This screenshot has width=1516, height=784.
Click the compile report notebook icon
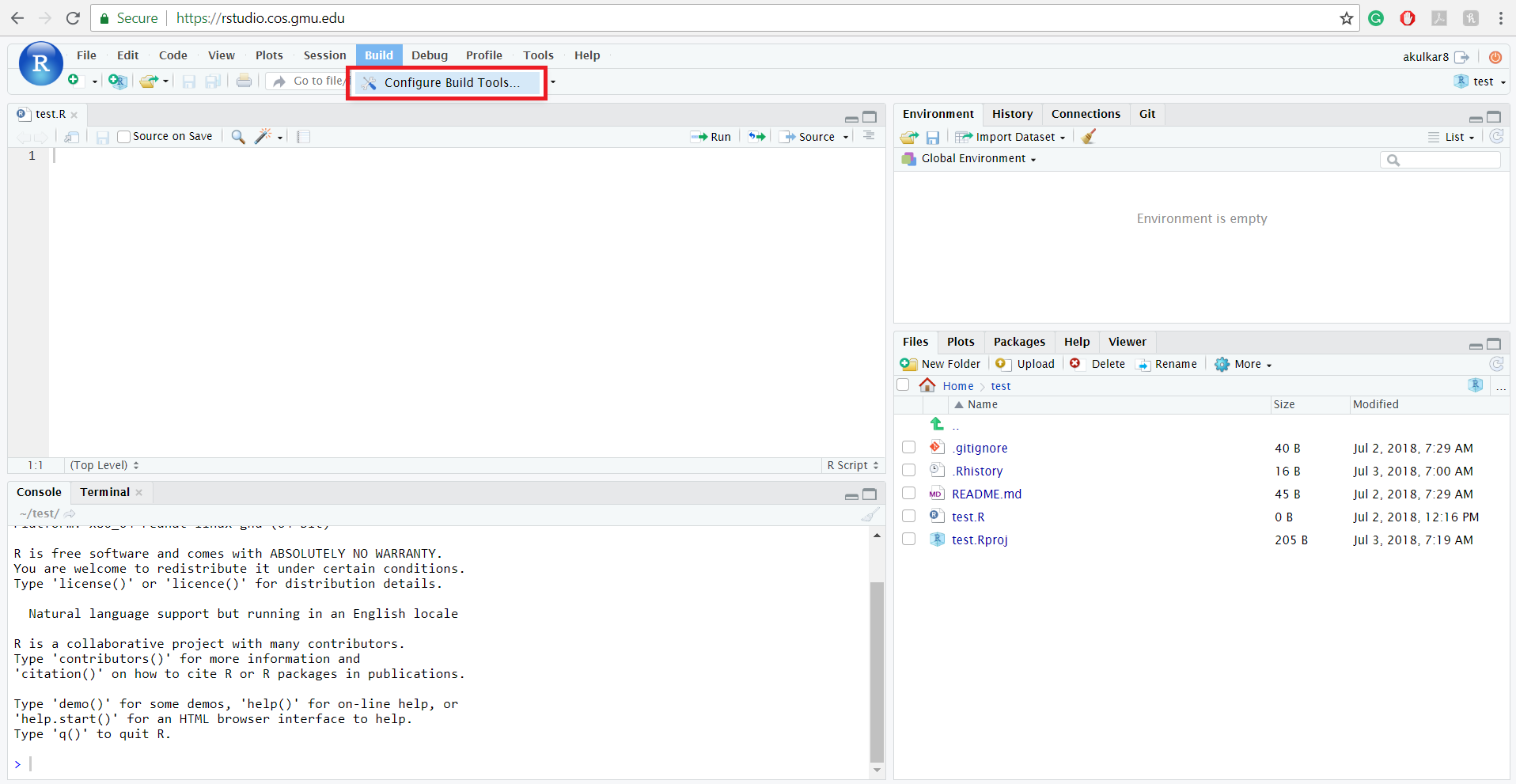303,137
